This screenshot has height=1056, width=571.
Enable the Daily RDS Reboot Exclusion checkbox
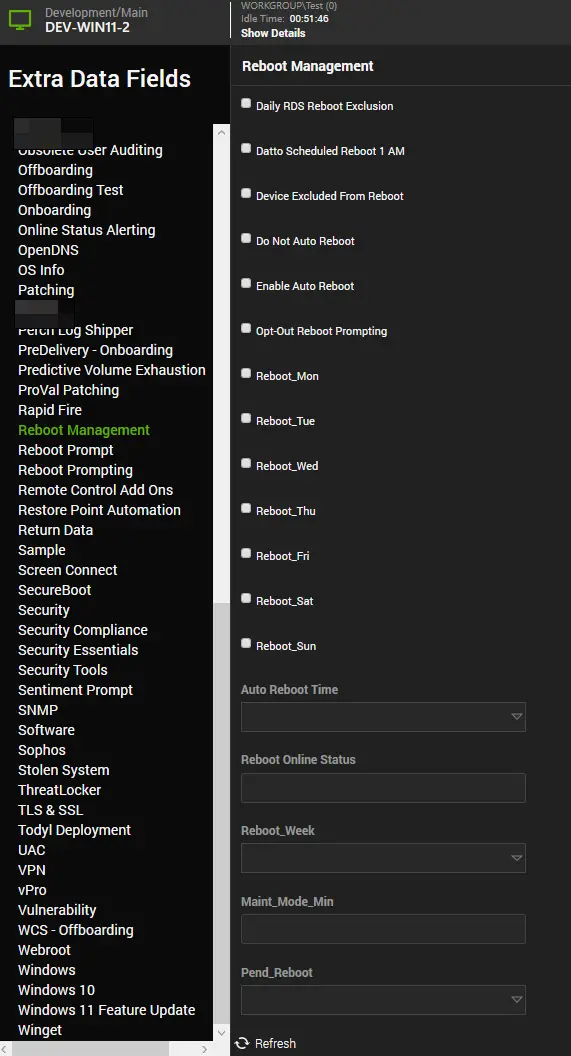pos(246,104)
